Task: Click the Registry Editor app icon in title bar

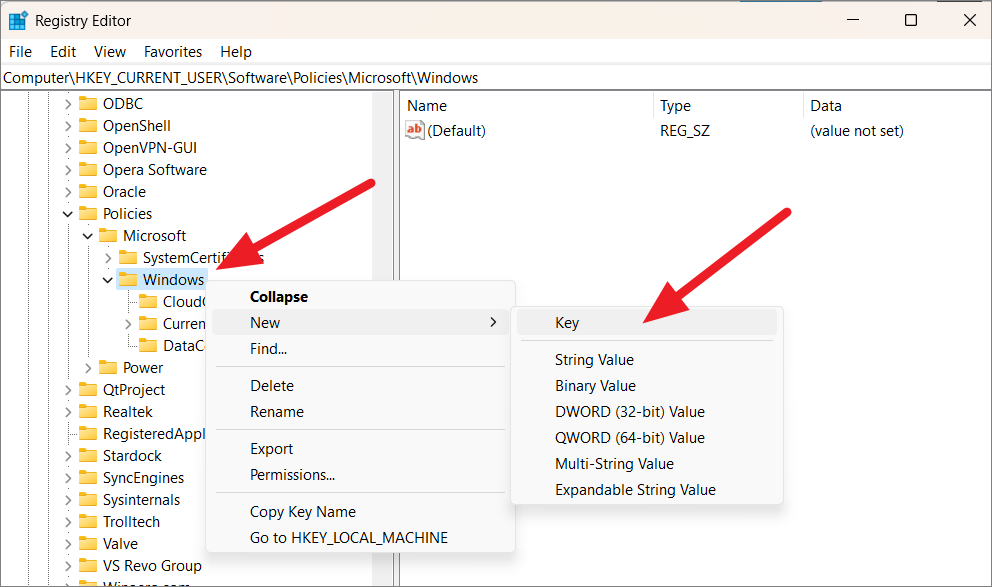Action: (18, 20)
